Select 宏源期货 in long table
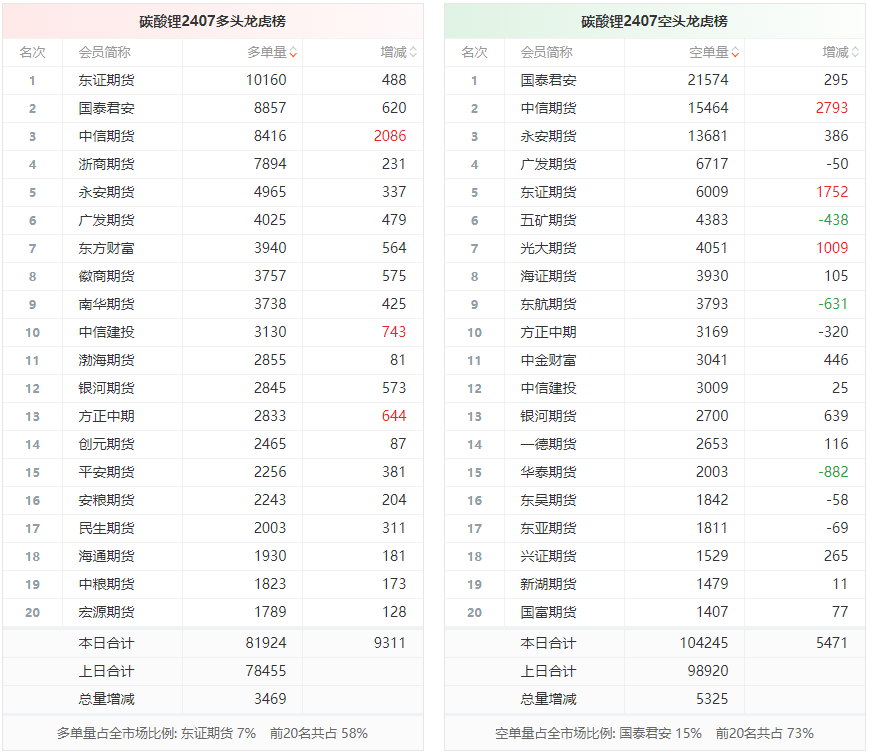 pos(106,612)
